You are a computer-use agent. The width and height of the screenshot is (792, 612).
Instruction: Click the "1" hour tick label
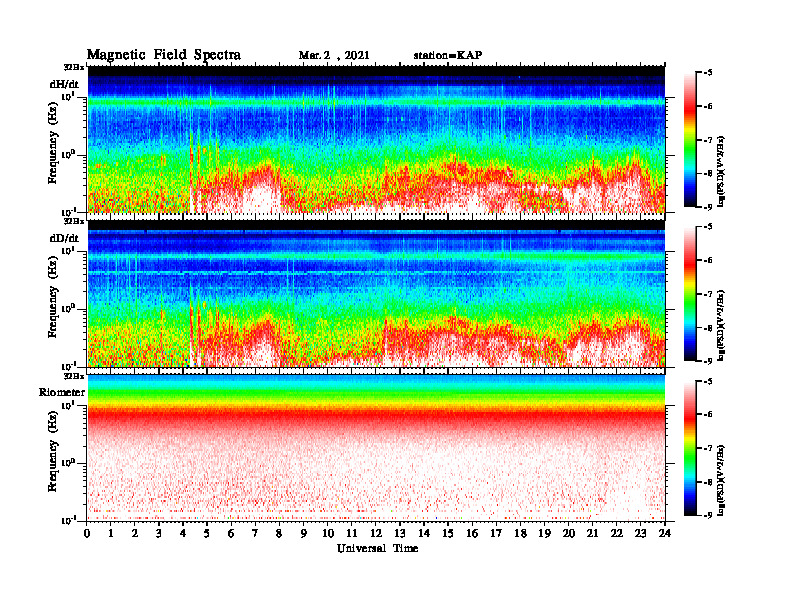click(111, 533)
